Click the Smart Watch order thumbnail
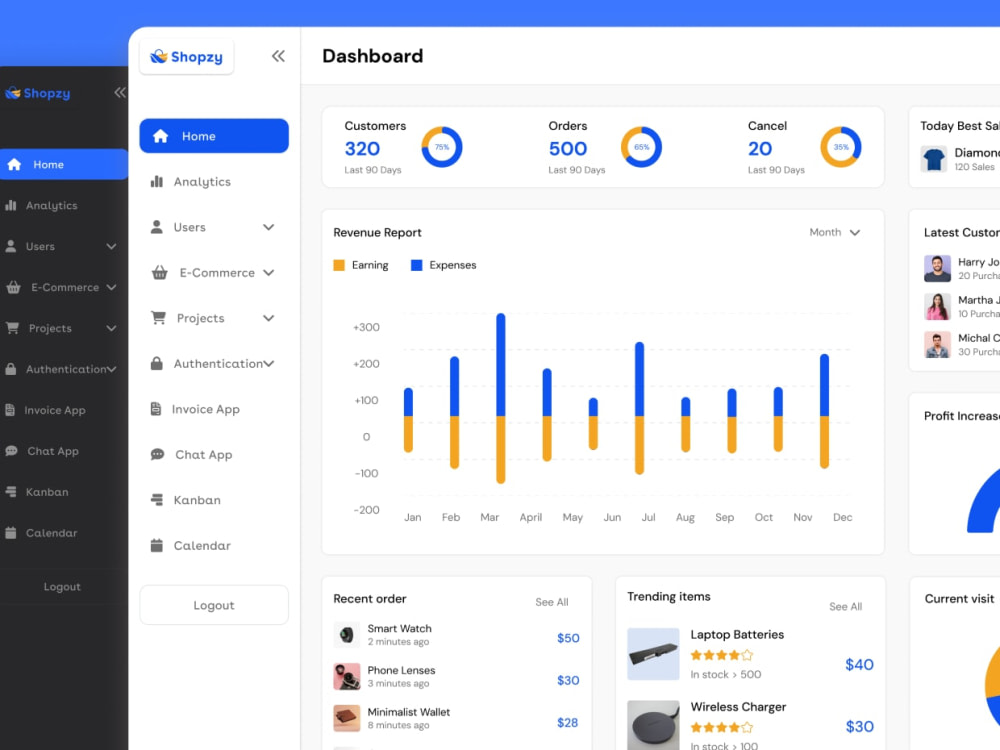Screen dimensions: 1000x750 click(347, 635)
